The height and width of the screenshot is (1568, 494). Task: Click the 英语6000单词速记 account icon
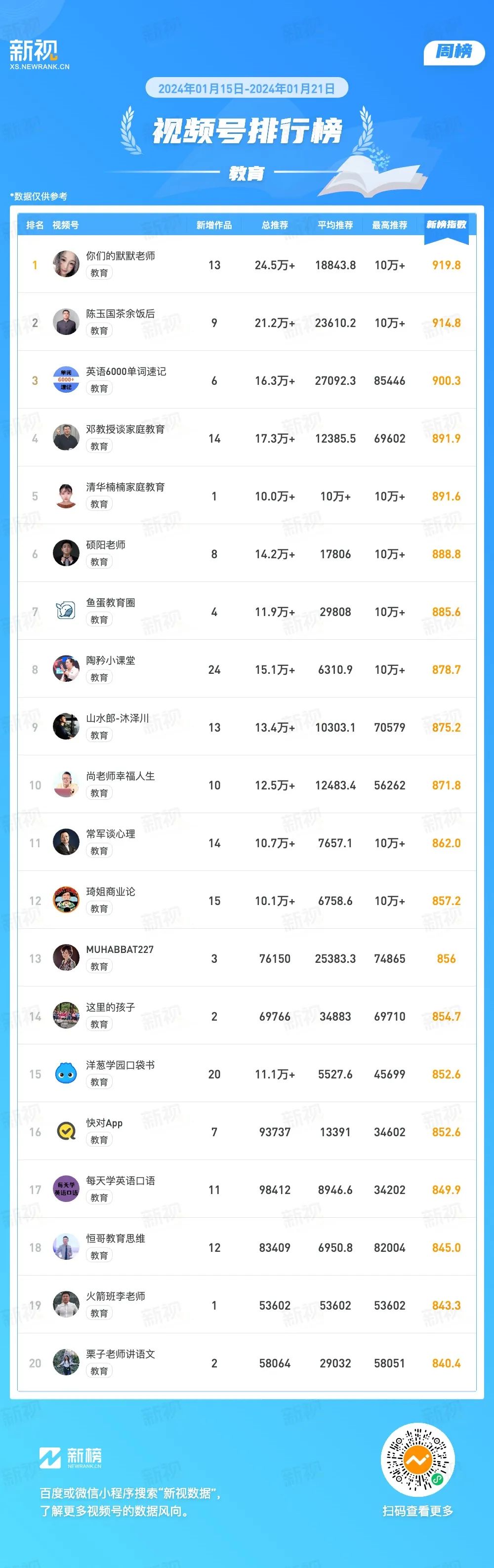tap(66, 379)
